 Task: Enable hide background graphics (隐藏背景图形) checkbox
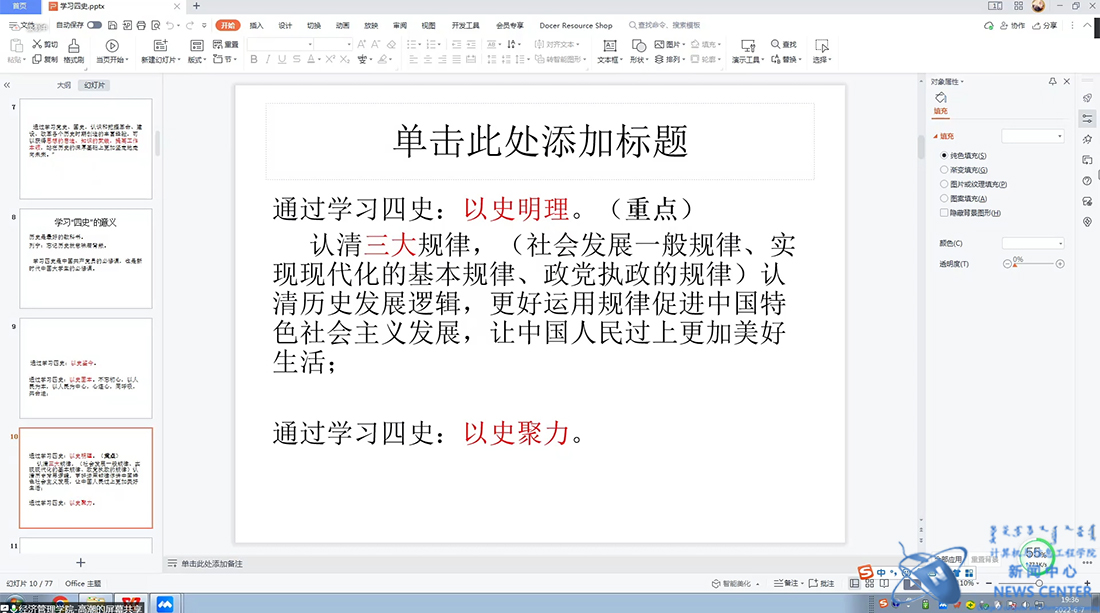tap(944, 213)
